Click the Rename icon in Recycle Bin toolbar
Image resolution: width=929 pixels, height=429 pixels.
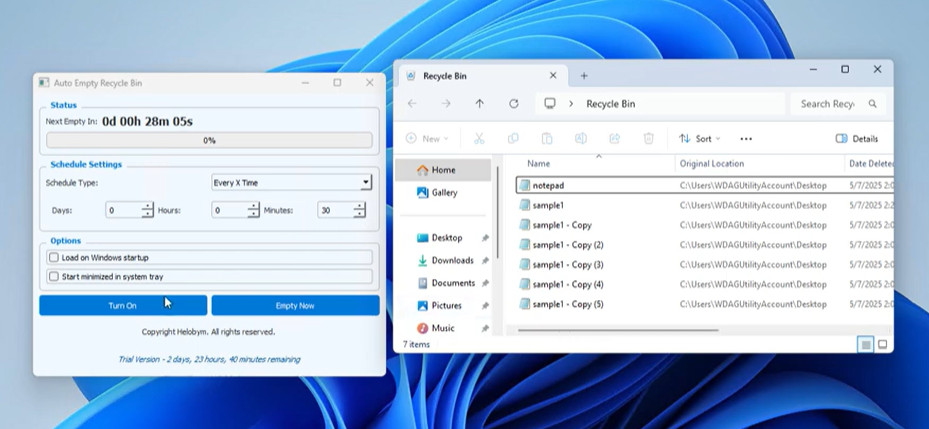(581, 139)
